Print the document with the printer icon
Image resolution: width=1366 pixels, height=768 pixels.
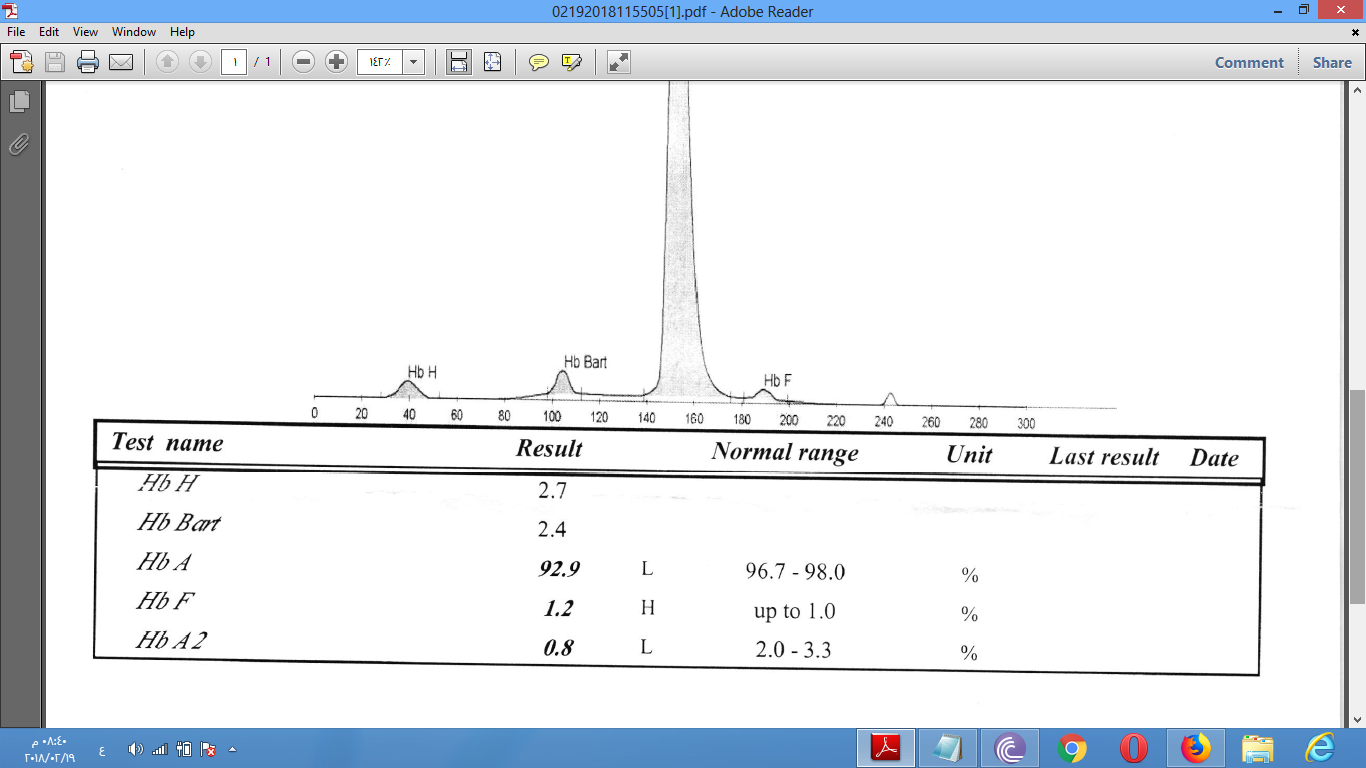[88, 62]
